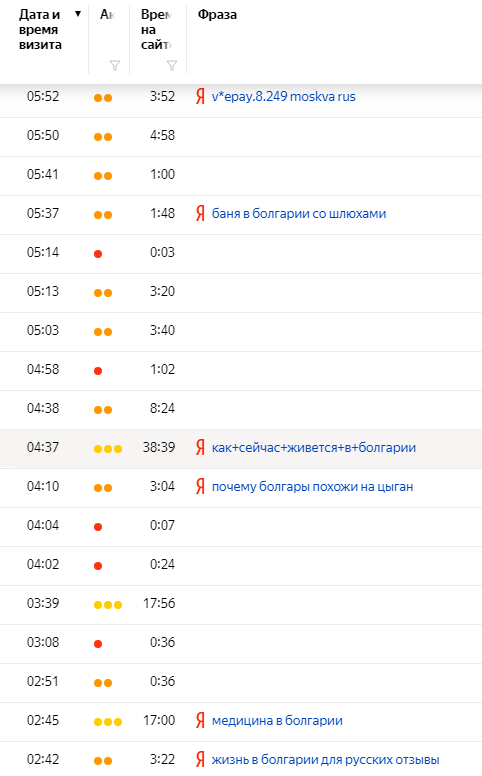
Task: Toggle the sort arrow on the date and time column
Action: pos(78,14)
